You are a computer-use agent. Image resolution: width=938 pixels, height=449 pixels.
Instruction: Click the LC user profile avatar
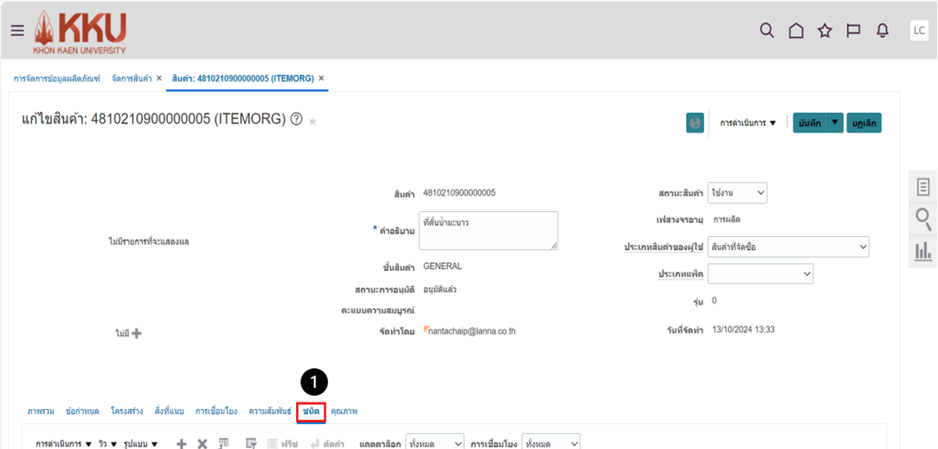[x=918, y=30]
